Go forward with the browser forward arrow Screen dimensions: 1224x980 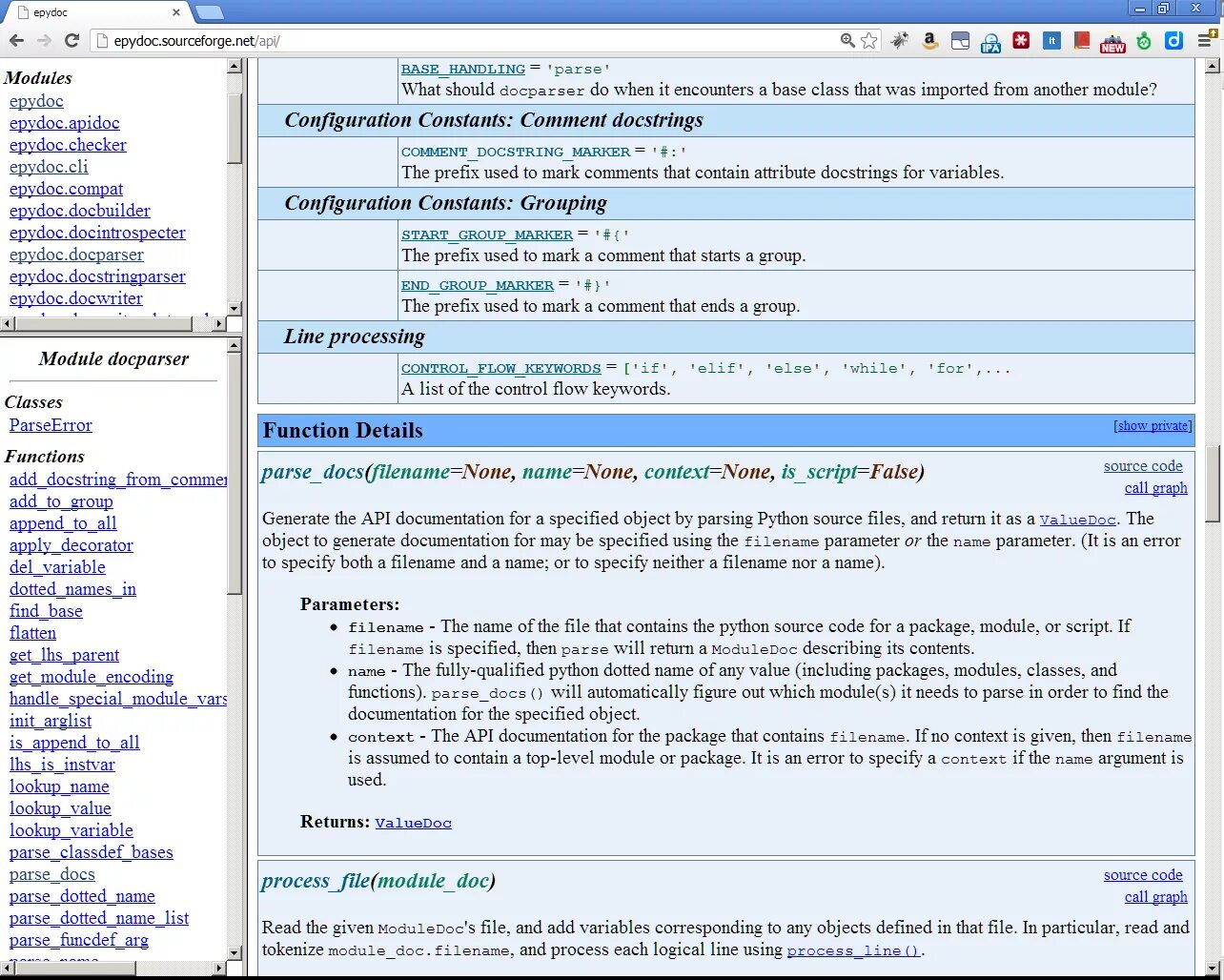coord(44,40)
